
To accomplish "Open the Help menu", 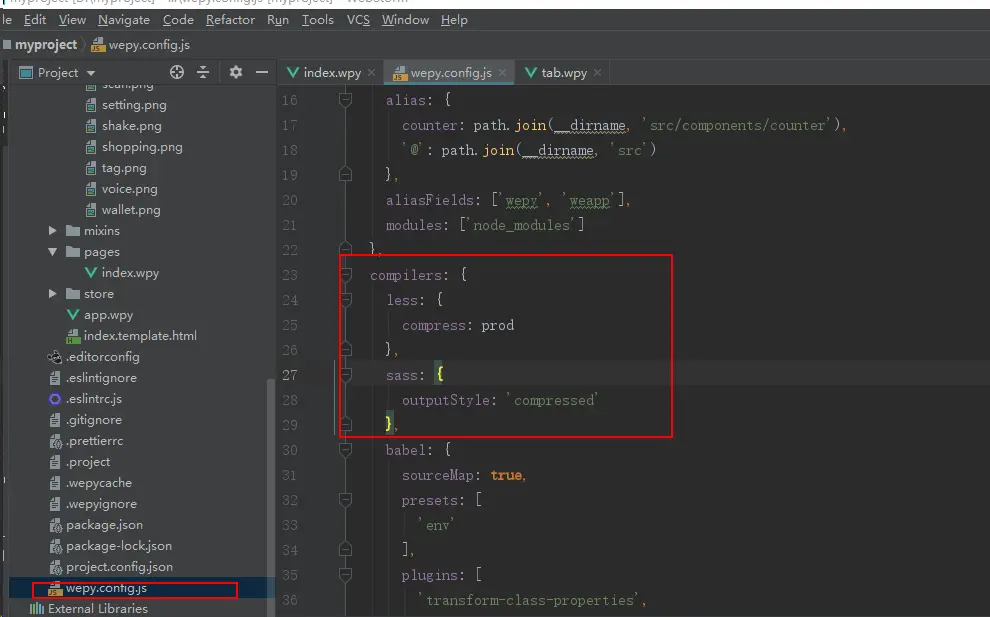I will coord(454,20).
